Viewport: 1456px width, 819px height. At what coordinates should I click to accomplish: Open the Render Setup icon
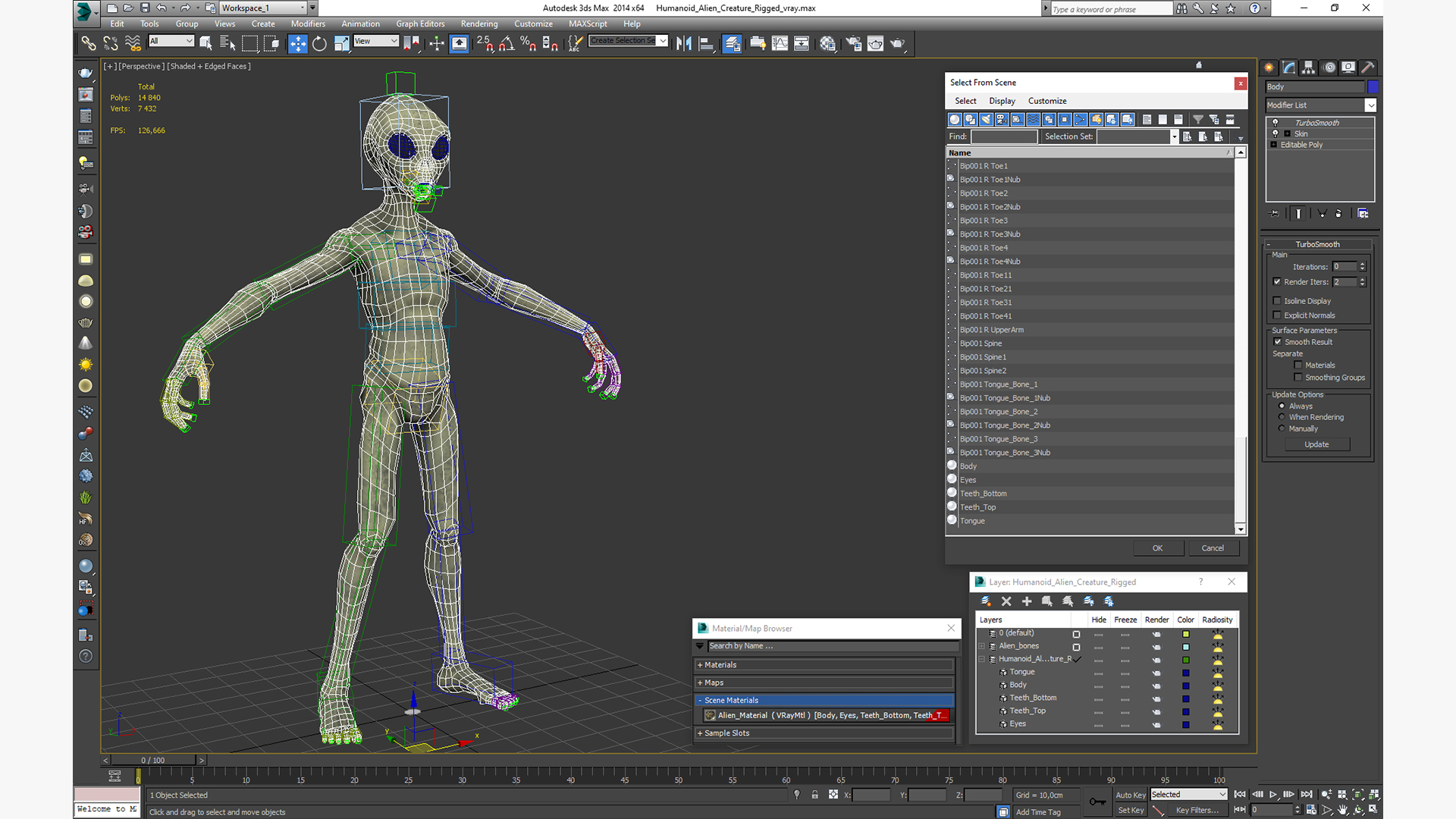click(x=853, y=44)
